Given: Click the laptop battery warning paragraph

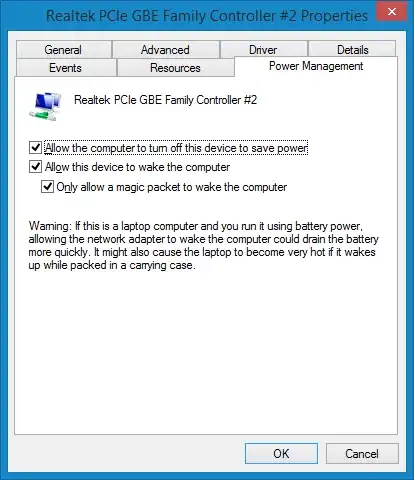Looking at the screenshot, I should (x=203, y=246).
